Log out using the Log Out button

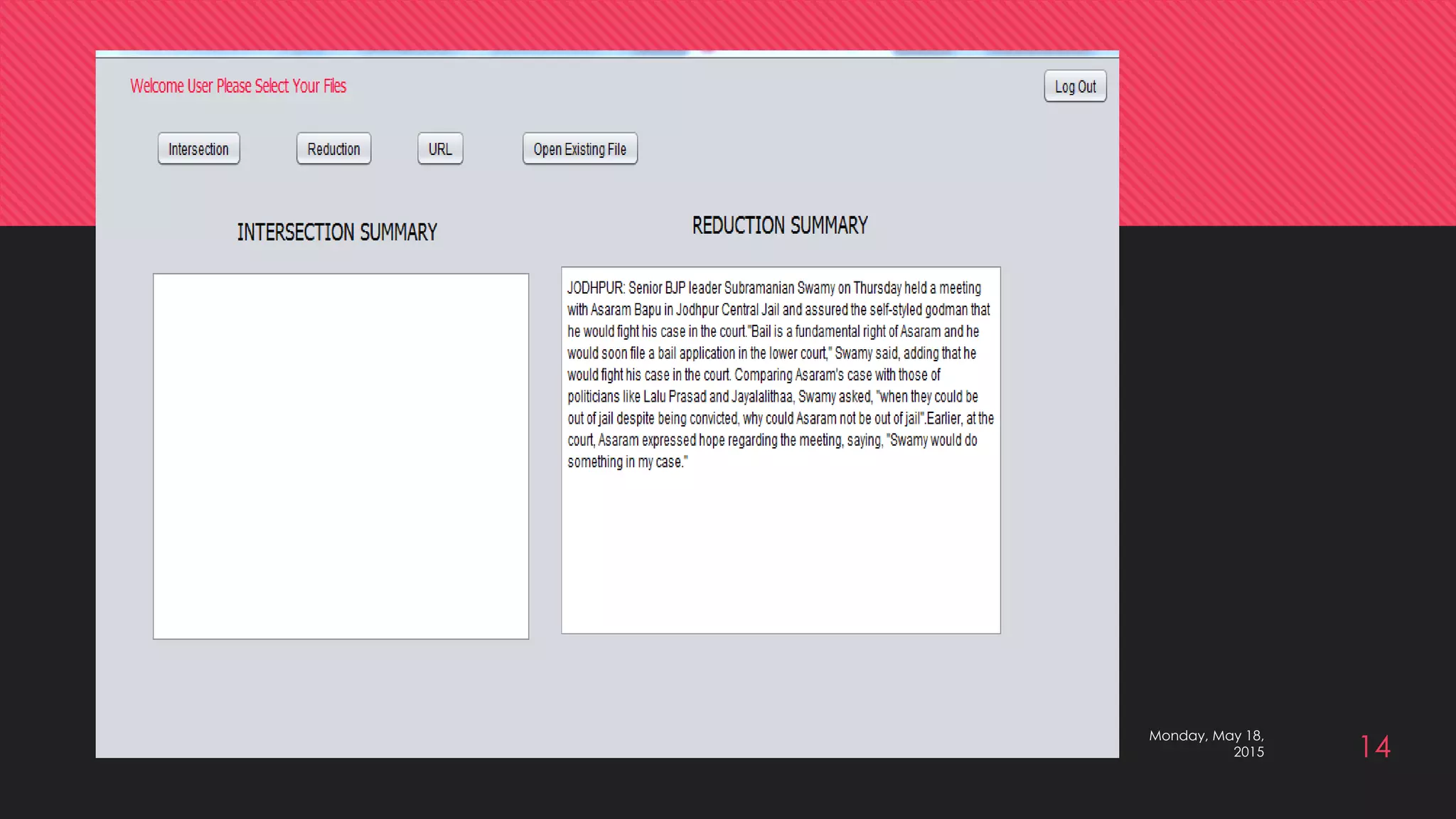[1075, 87]
